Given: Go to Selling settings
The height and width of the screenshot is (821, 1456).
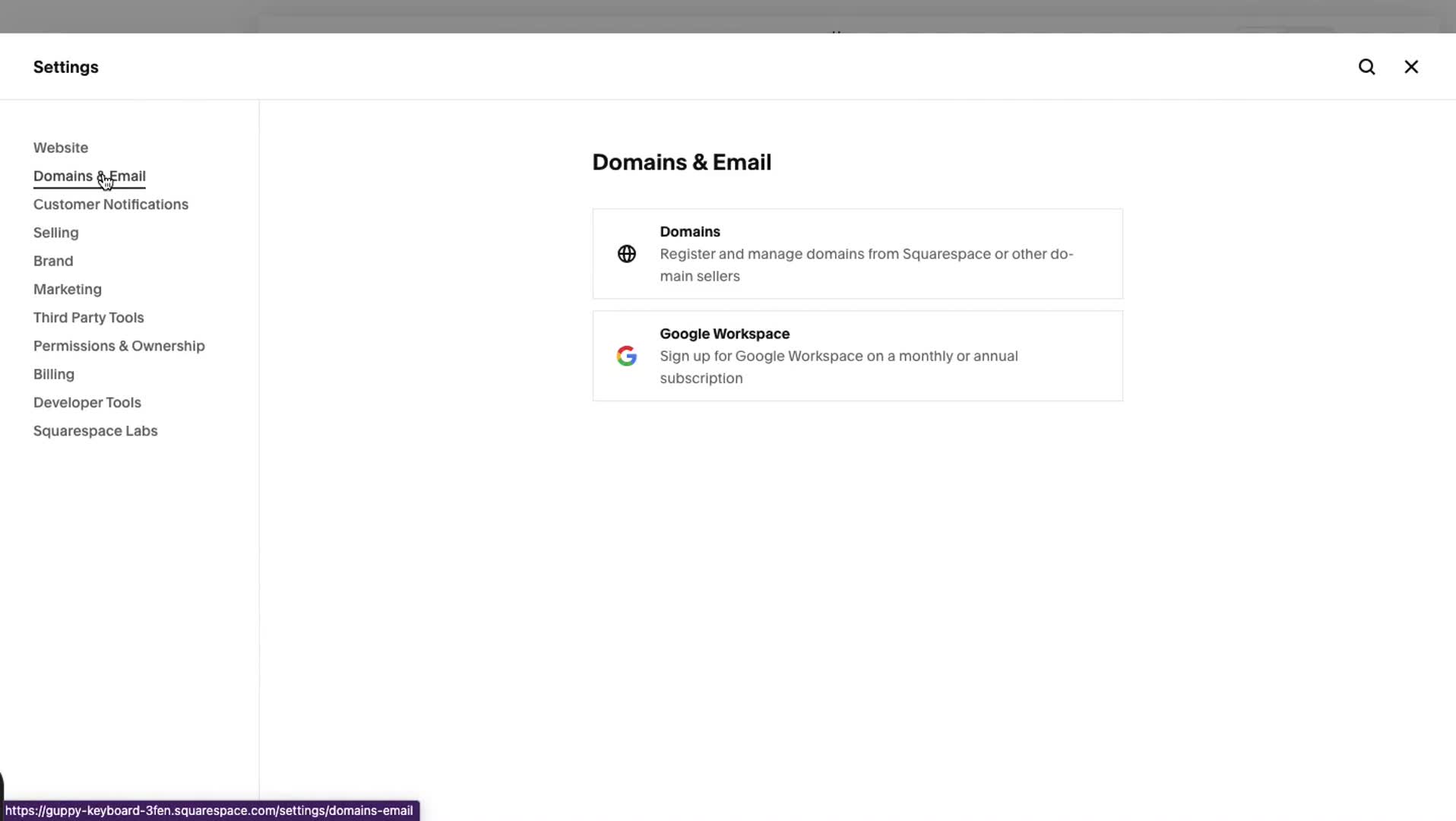Looking at the screenshot, I should click(56, 233).
